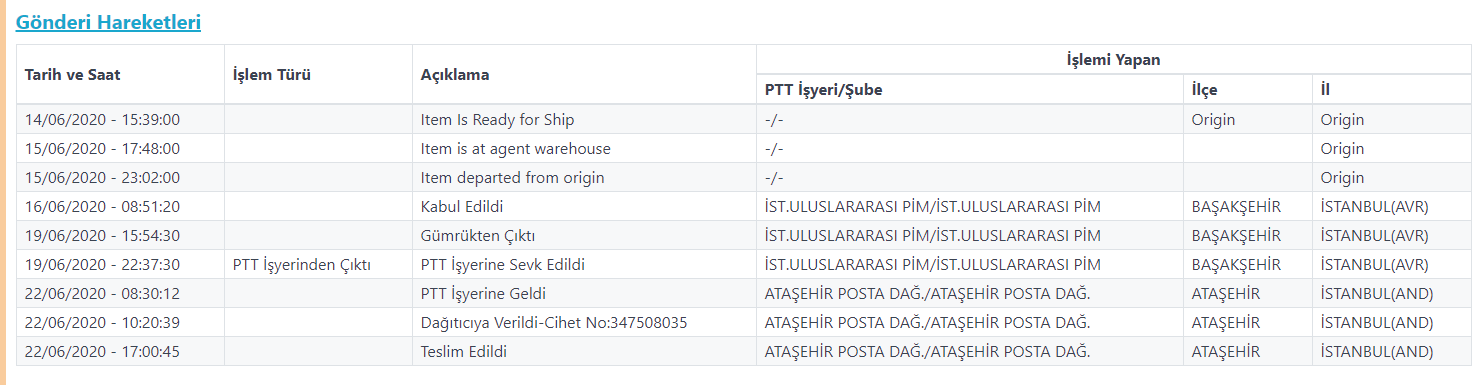1484x385 pixels.
Task: Click the Tarih ve Saat column header
Action: (x=120, y=74)
